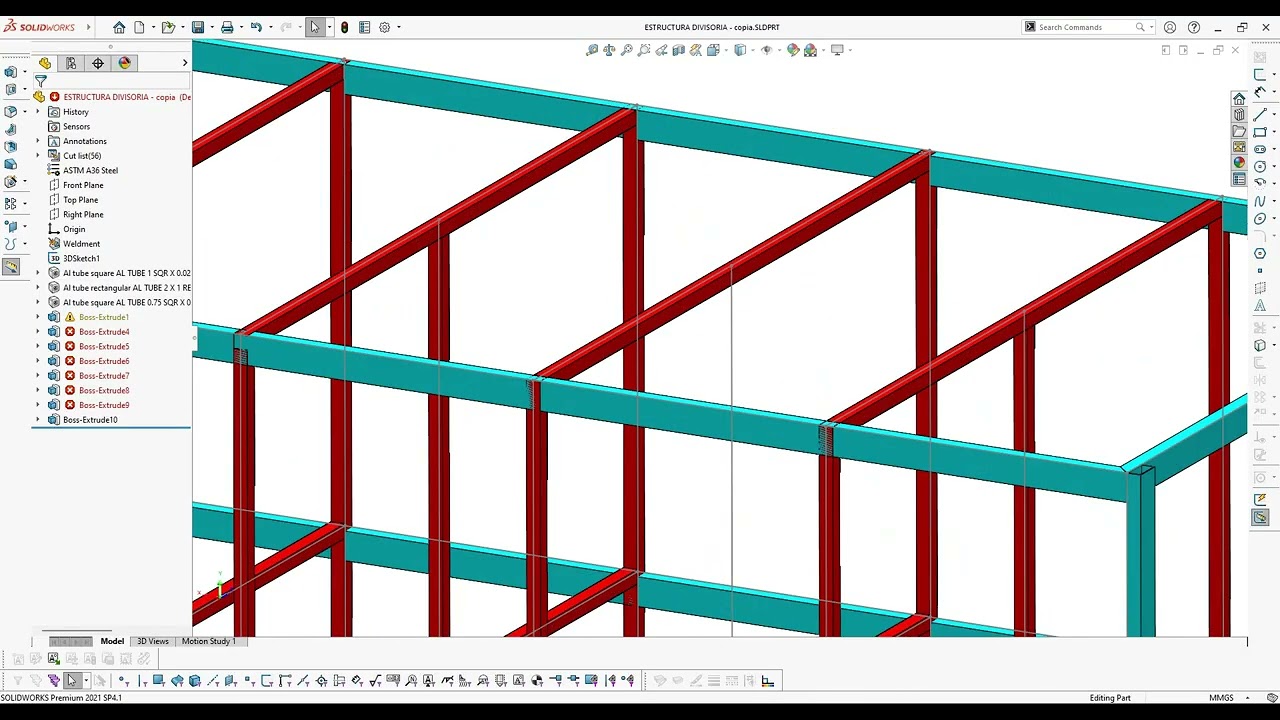Image resolution: width=1280 pixels, height=720 pixels.
Task: Open the ConfigurationManager tab icon
Action: click(x=98, y=63)
